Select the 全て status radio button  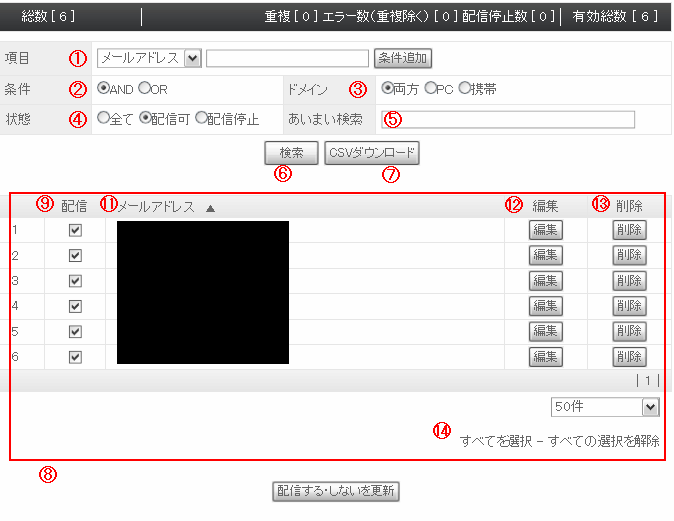point(103,118)
